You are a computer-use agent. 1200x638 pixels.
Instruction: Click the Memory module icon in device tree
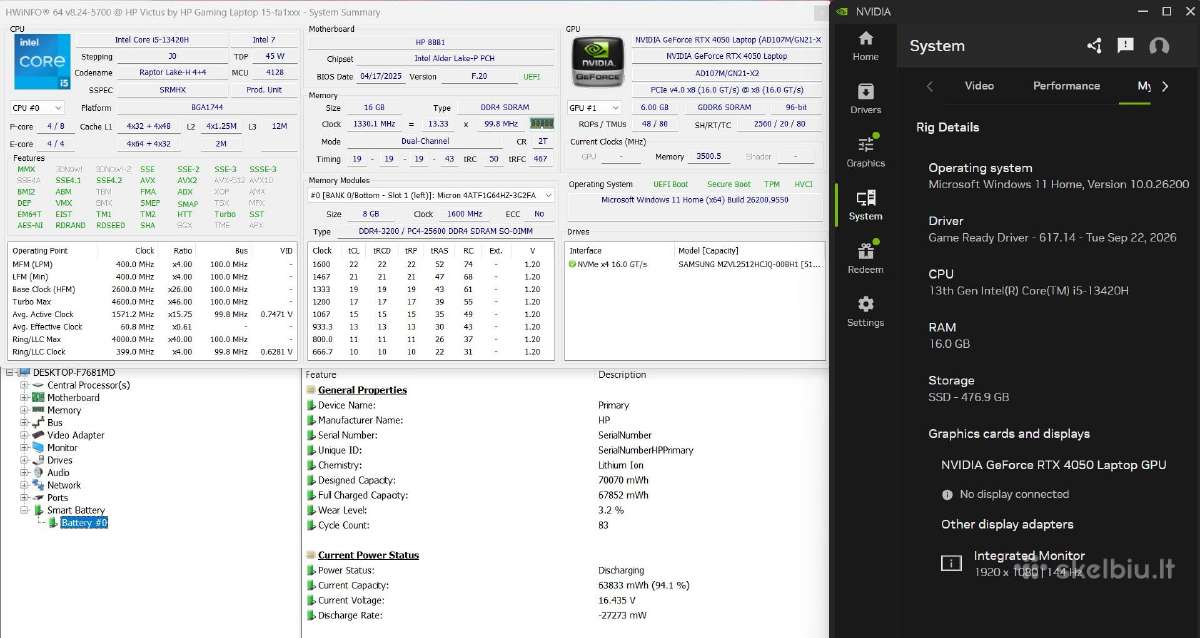pos(38,410)
